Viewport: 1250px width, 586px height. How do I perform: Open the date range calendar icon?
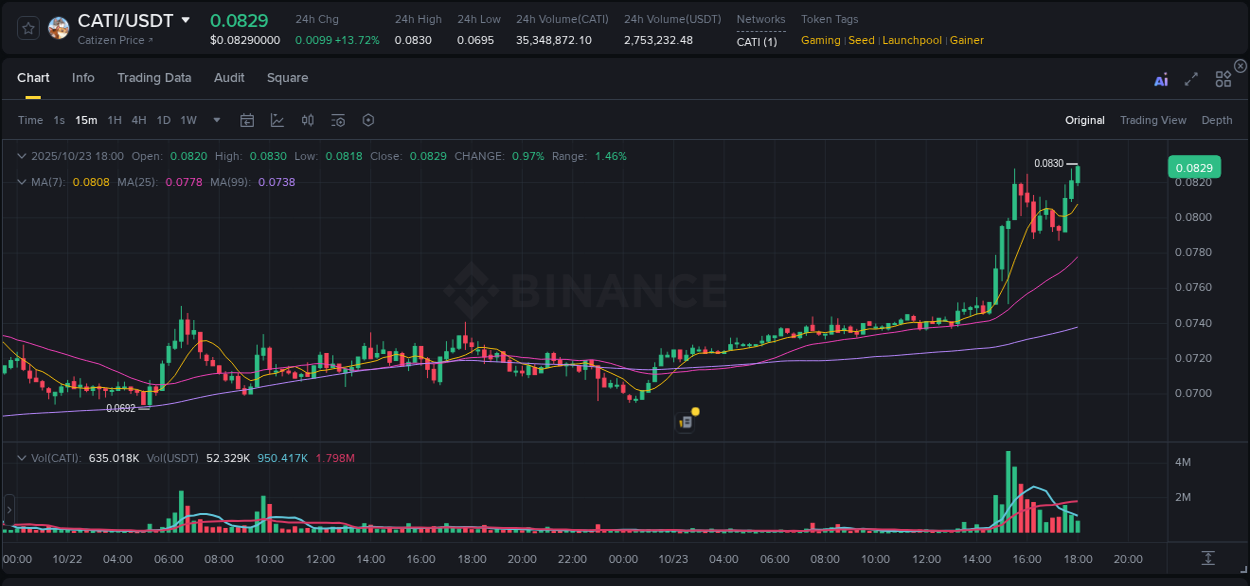[x=247, y=120]
